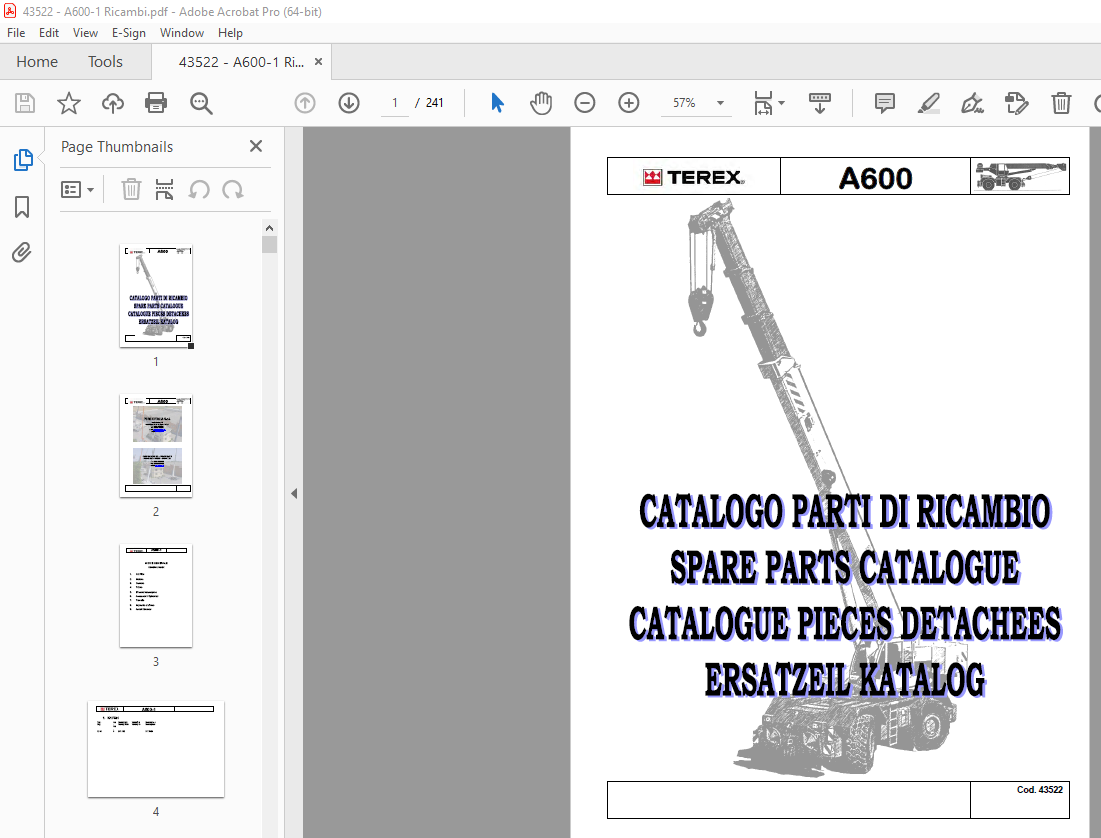Open the Attachments paperclip panel
The height and width of the screenshot is (838, 1101).
click(x=22, y=252)
